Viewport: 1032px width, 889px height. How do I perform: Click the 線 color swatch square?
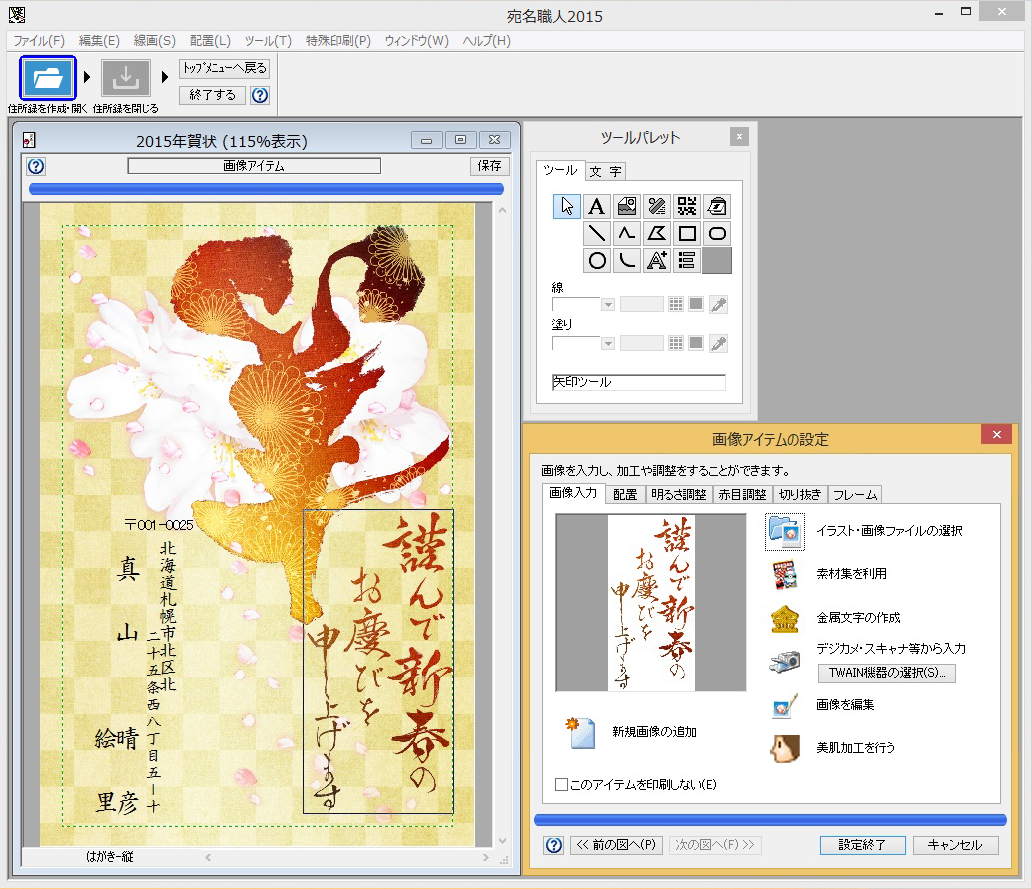tap(696, 304)
